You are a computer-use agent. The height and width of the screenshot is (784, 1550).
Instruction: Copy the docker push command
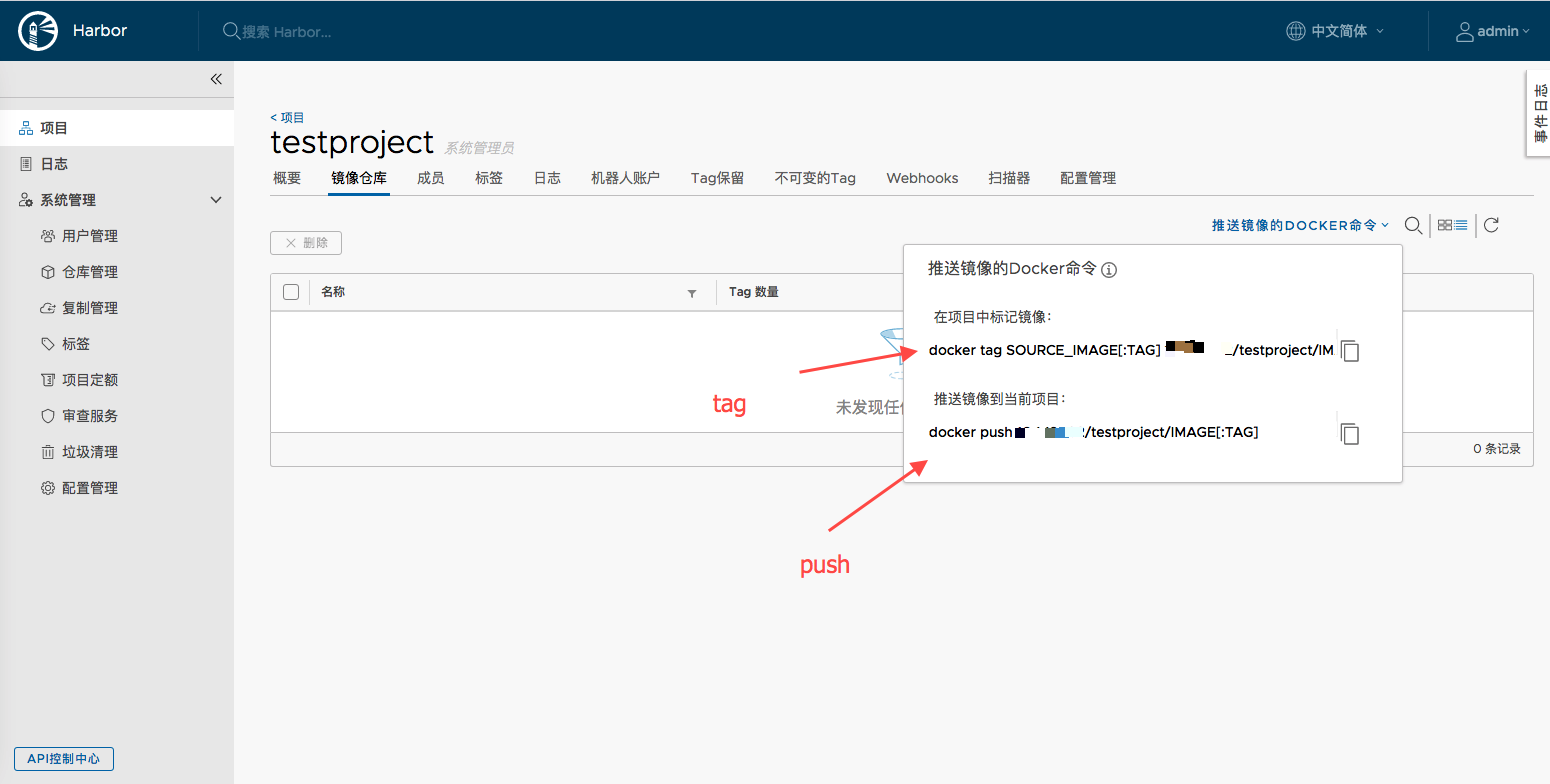click(x=1349, y=433)
